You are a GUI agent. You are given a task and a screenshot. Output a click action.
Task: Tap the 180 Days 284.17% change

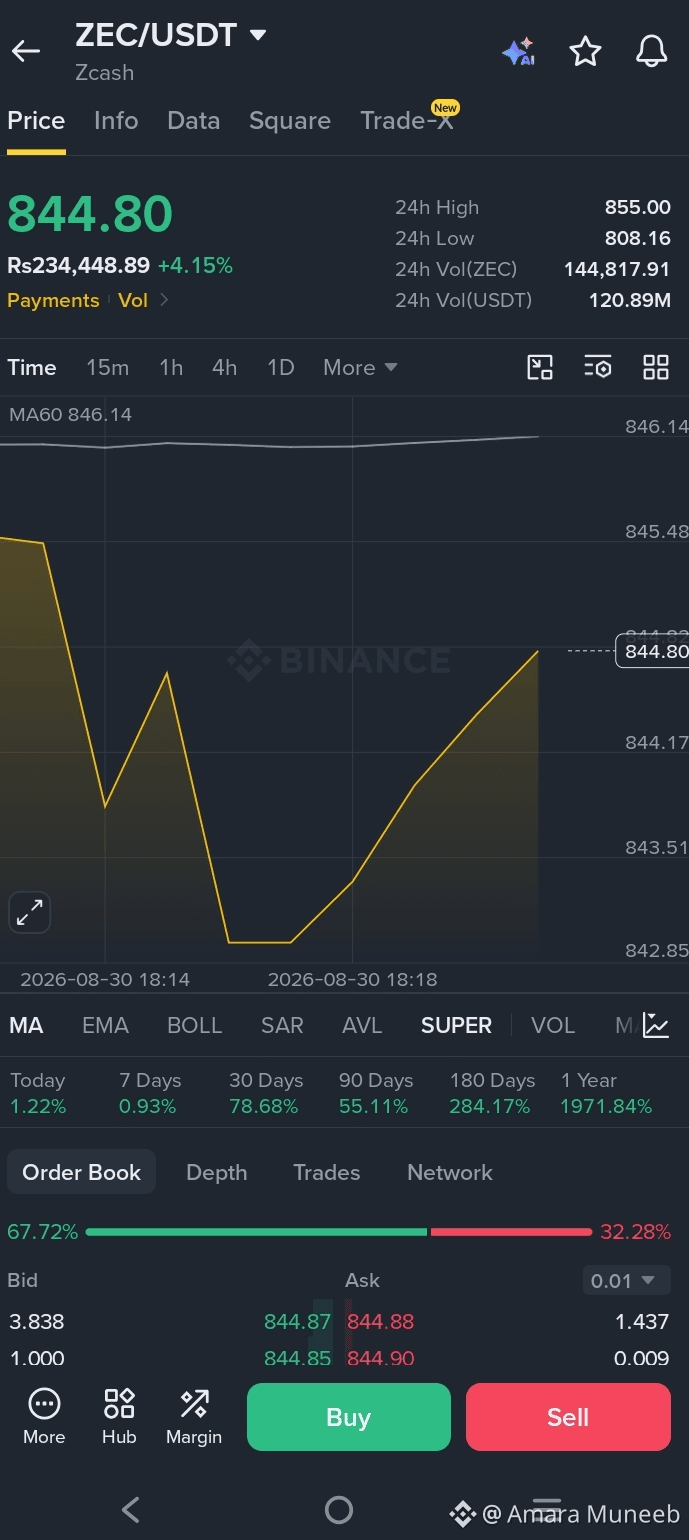tap(492, 1093)
